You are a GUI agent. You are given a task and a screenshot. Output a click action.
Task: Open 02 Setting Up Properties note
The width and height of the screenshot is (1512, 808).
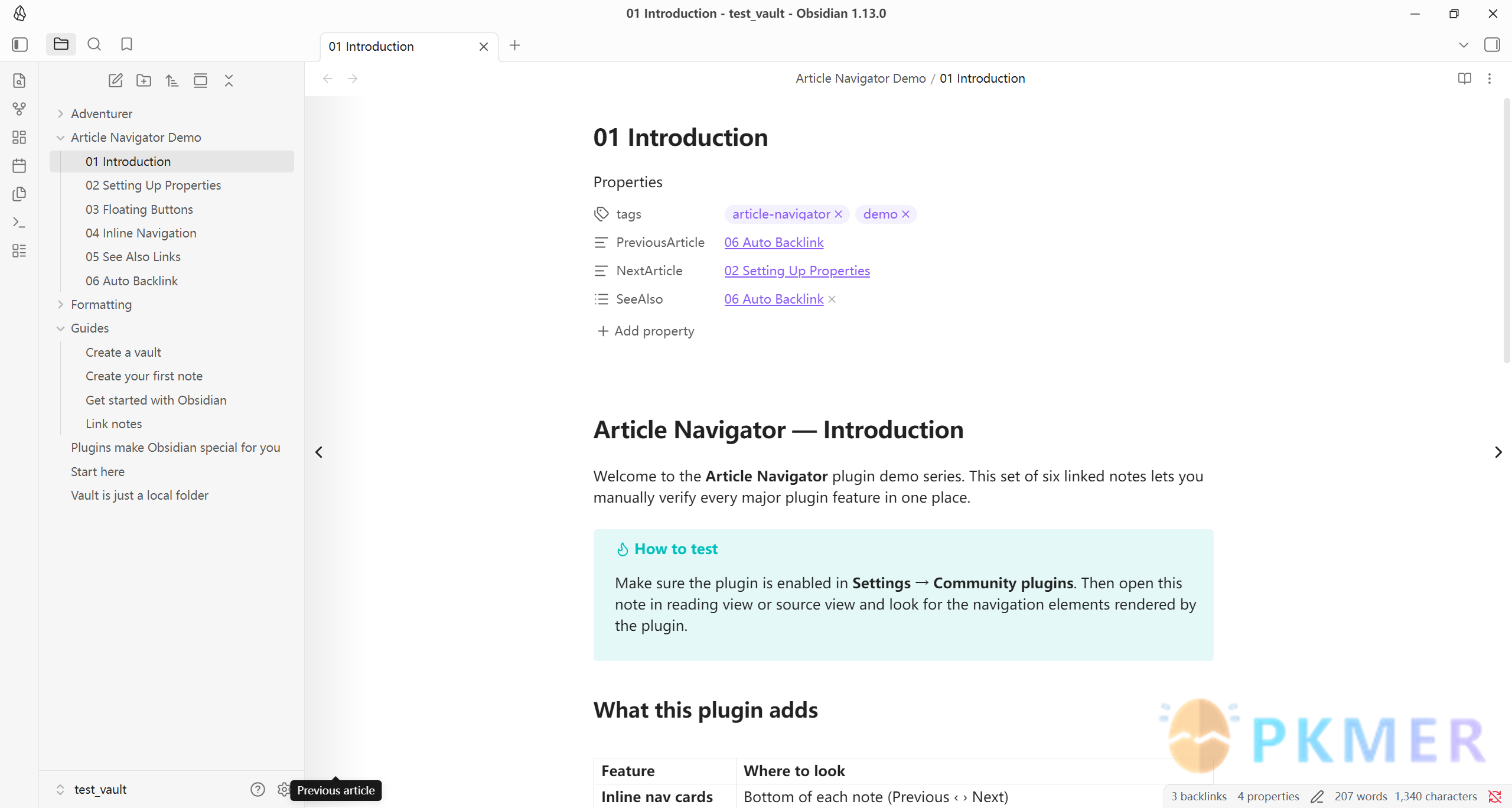click(x=153, y=185)
